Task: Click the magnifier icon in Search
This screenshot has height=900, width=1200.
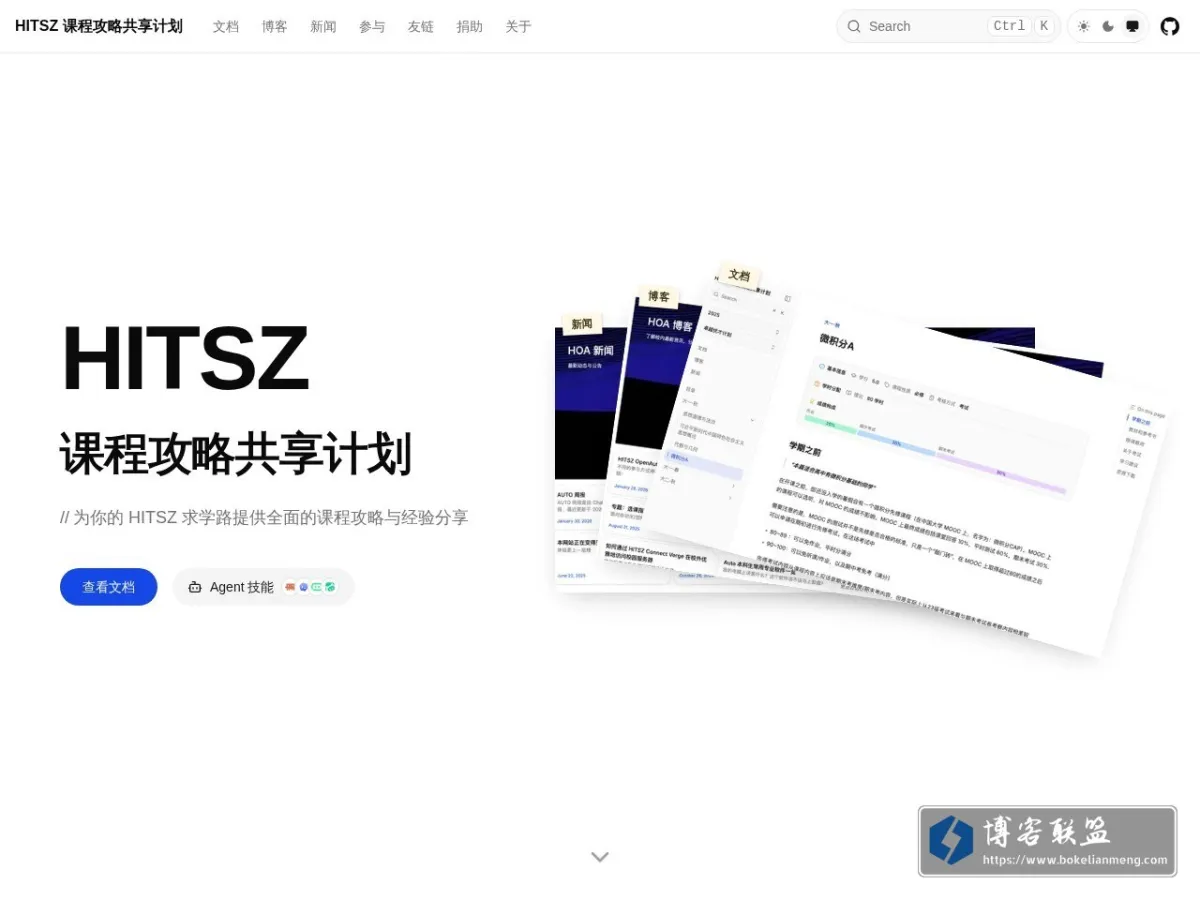Action: coord(854,27)
